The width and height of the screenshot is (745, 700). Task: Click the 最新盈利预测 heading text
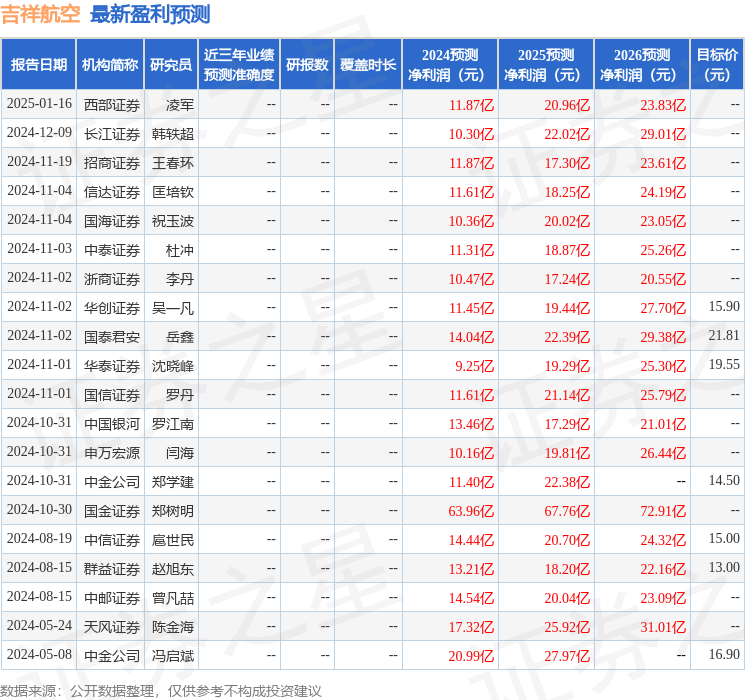click(150, 14)
